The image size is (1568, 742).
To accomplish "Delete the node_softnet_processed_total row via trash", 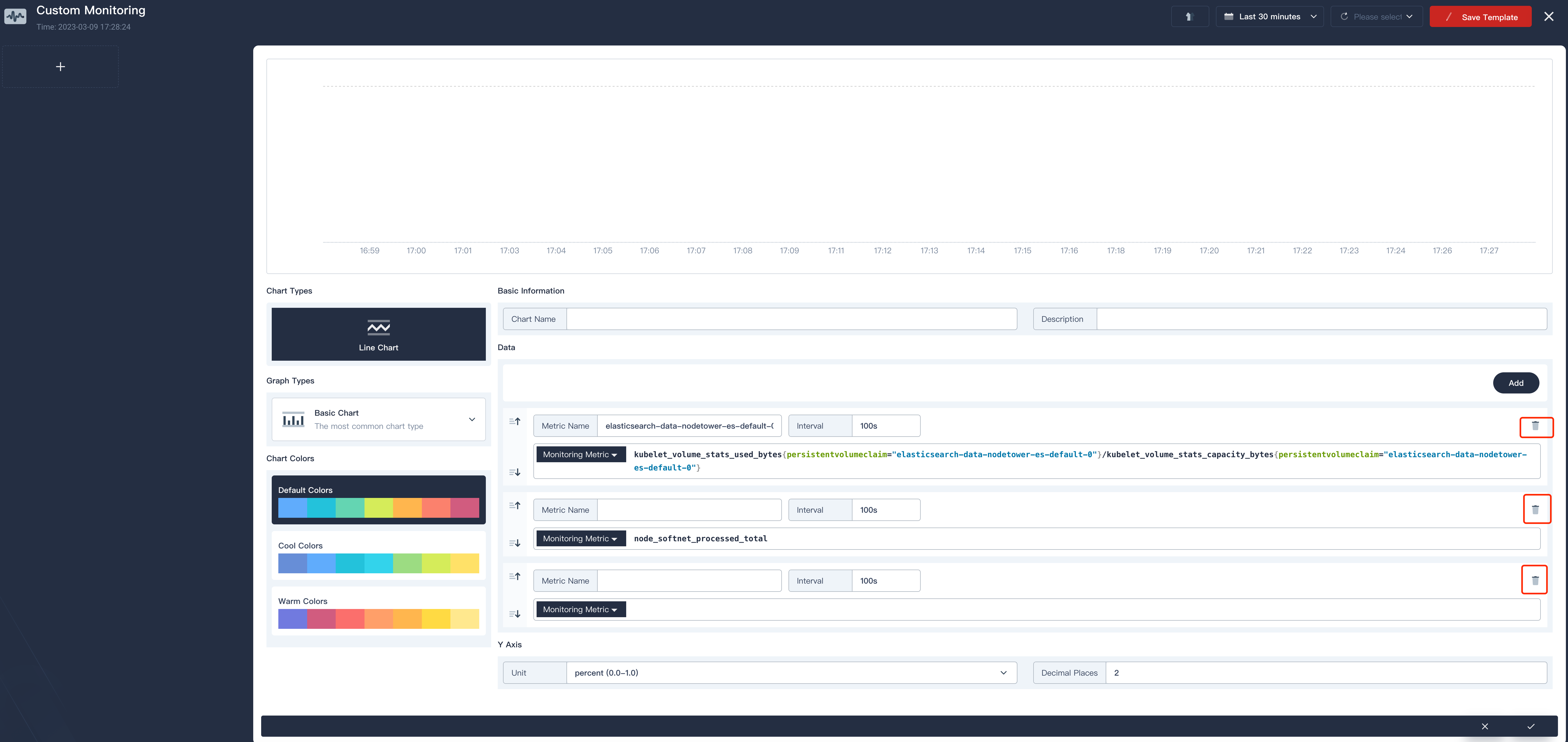I will point(1535,510).
